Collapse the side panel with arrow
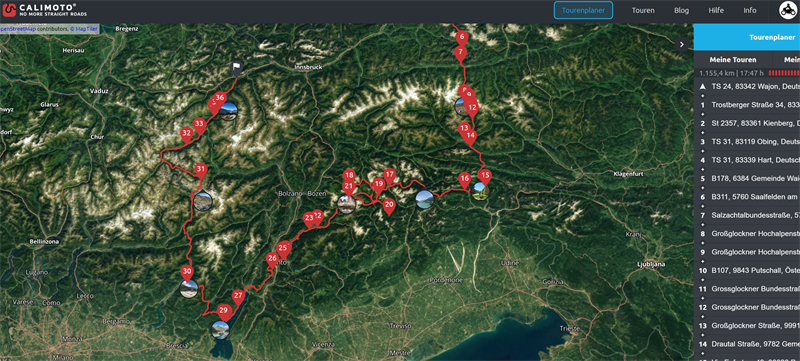The height and width of the screenshot is (361, 800). (682, 44)
